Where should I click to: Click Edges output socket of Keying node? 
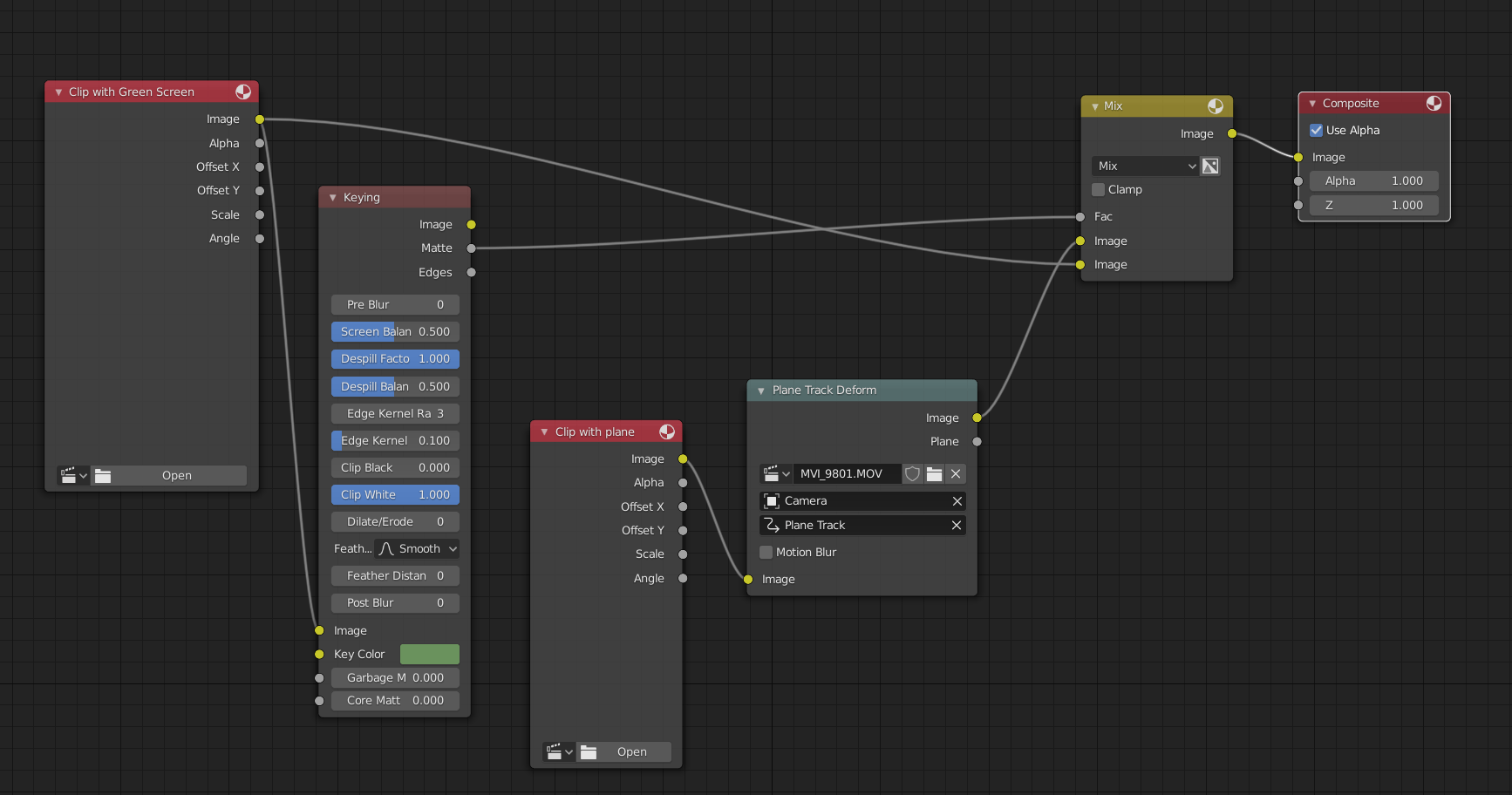(471, 273)
